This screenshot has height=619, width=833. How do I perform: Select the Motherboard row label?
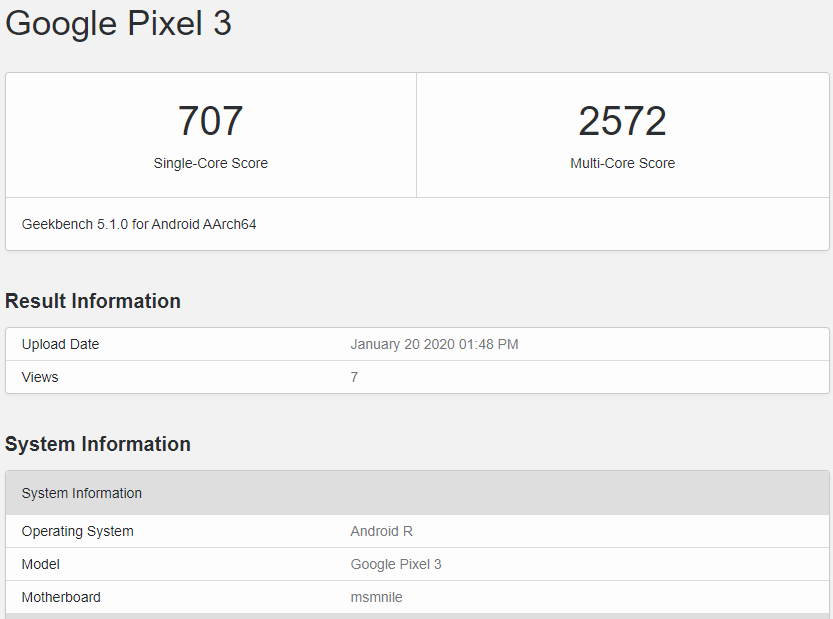click(x=61, y=597)
